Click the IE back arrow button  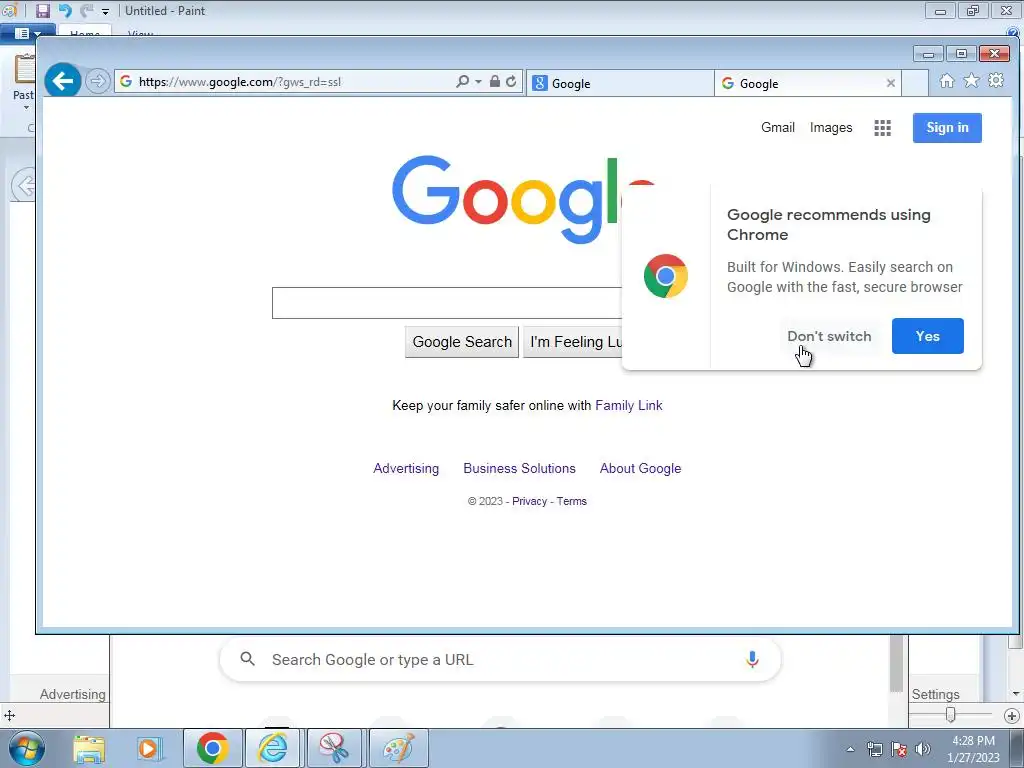[63, 81]
